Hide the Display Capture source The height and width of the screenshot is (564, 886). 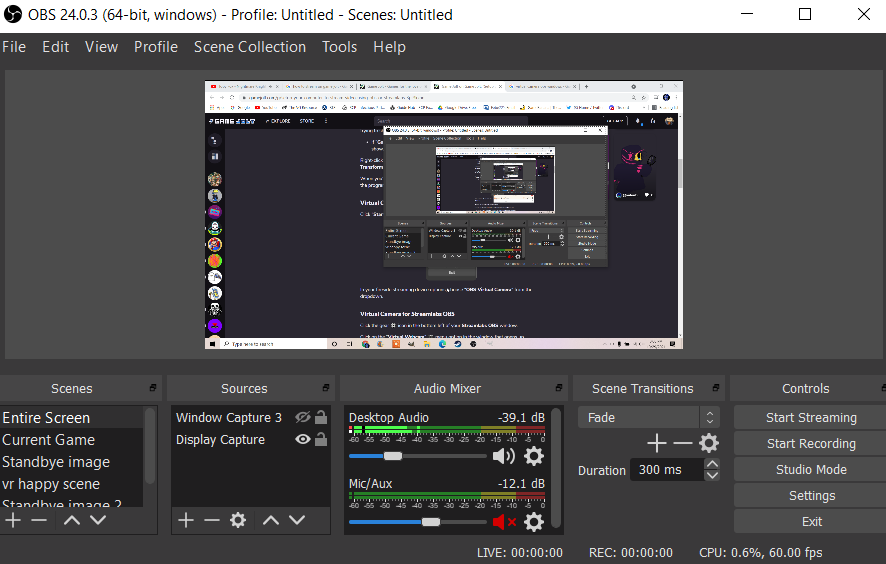point(303,439)
